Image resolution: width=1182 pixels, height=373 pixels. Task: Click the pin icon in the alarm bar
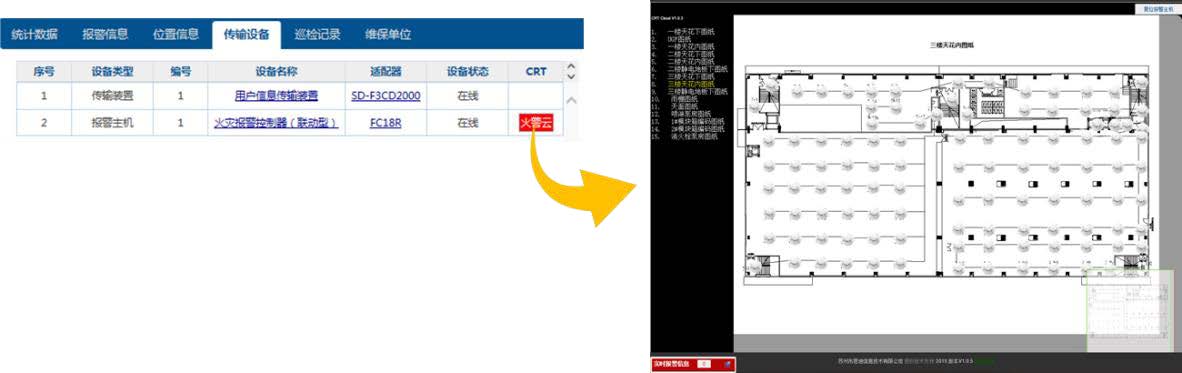(x=727, y=365)
